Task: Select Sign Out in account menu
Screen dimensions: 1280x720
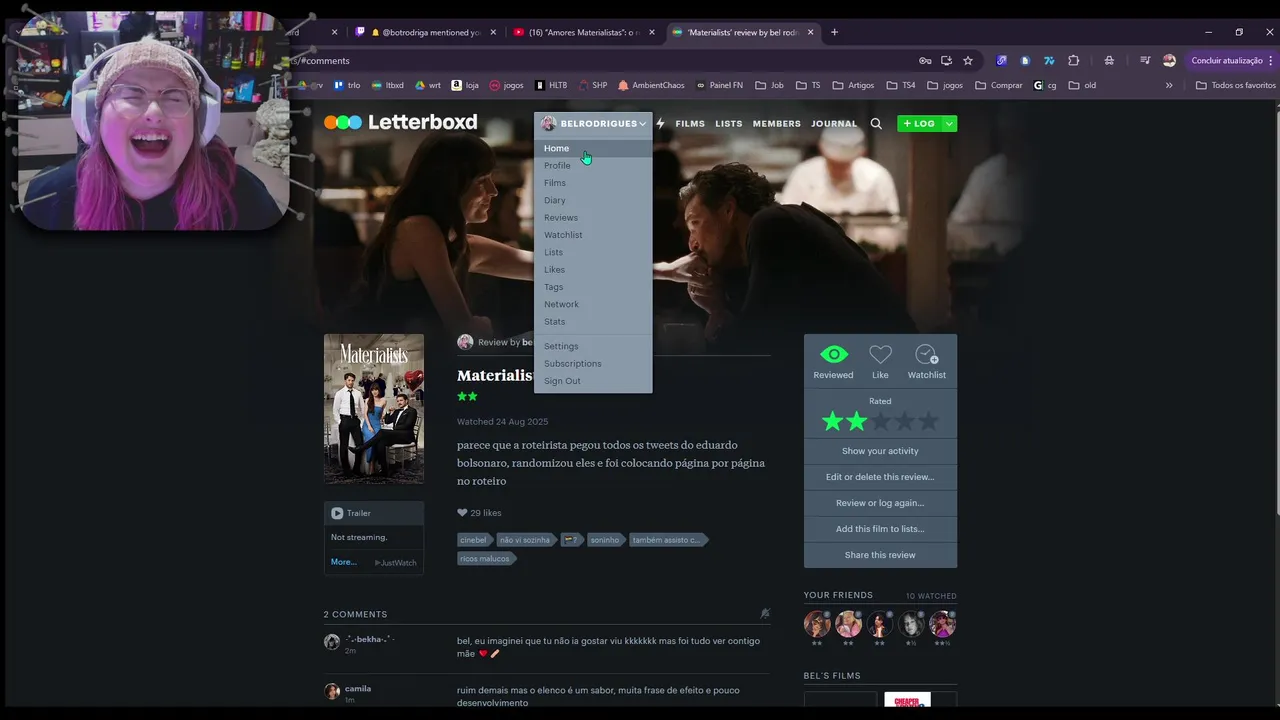Action: pyautogui.click(x=593, y=381)
